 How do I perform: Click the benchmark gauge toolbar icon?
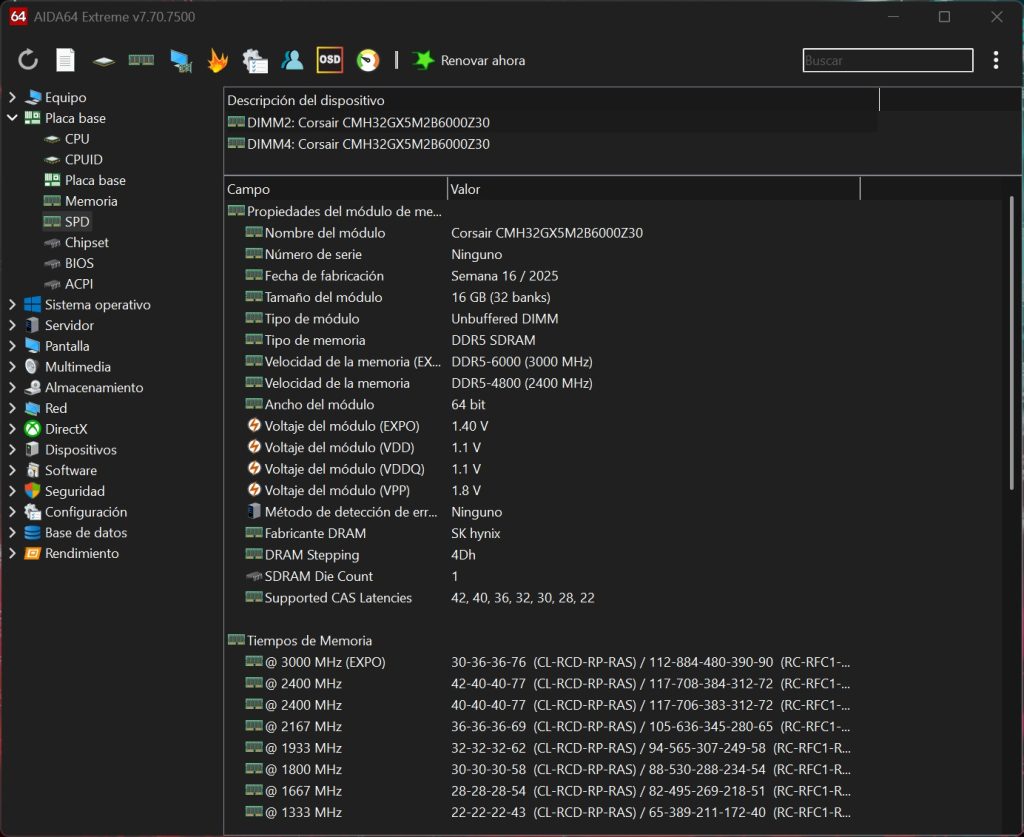point(368,60)
